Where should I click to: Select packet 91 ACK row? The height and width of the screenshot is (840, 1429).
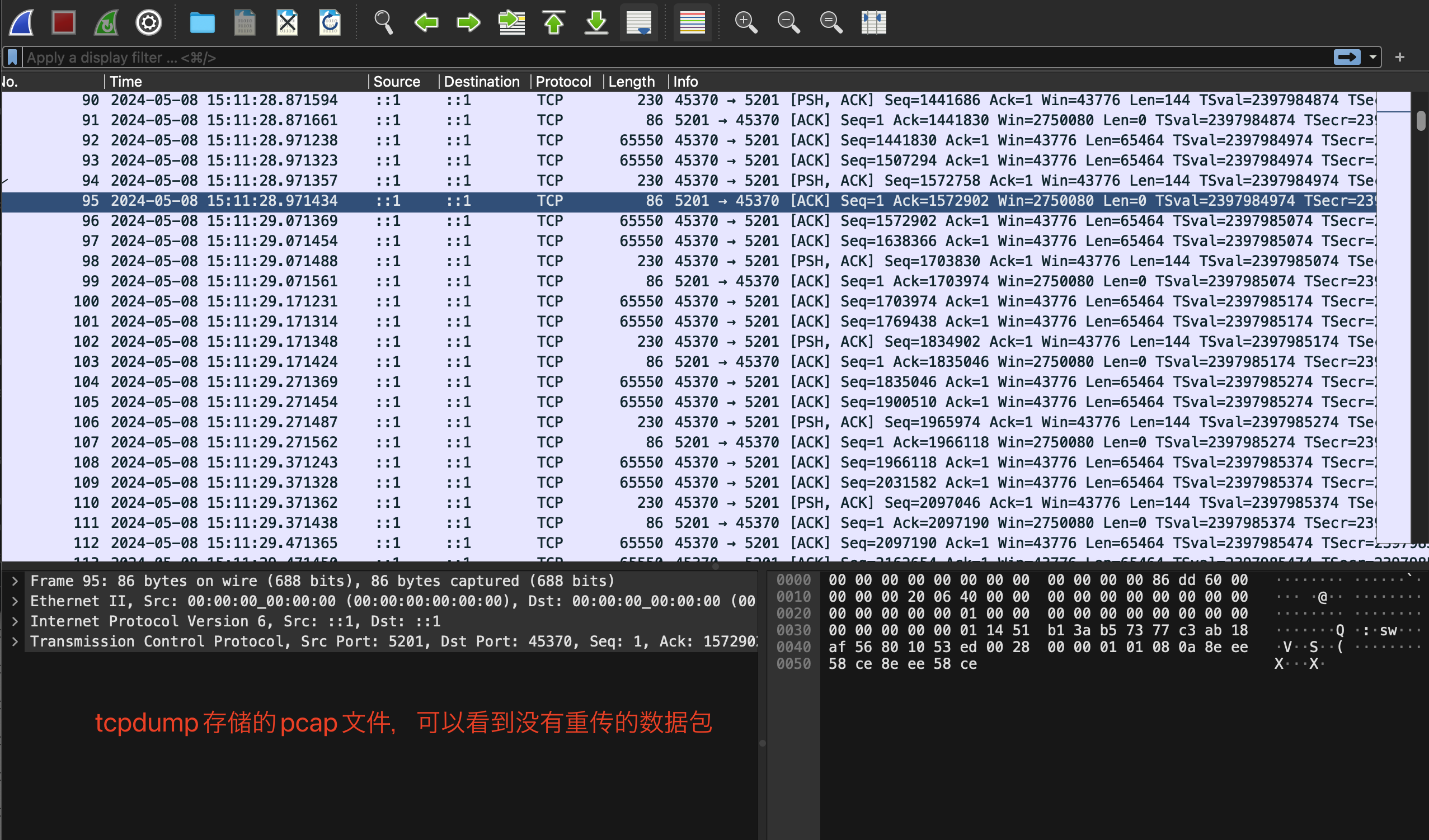coord(688,120)
